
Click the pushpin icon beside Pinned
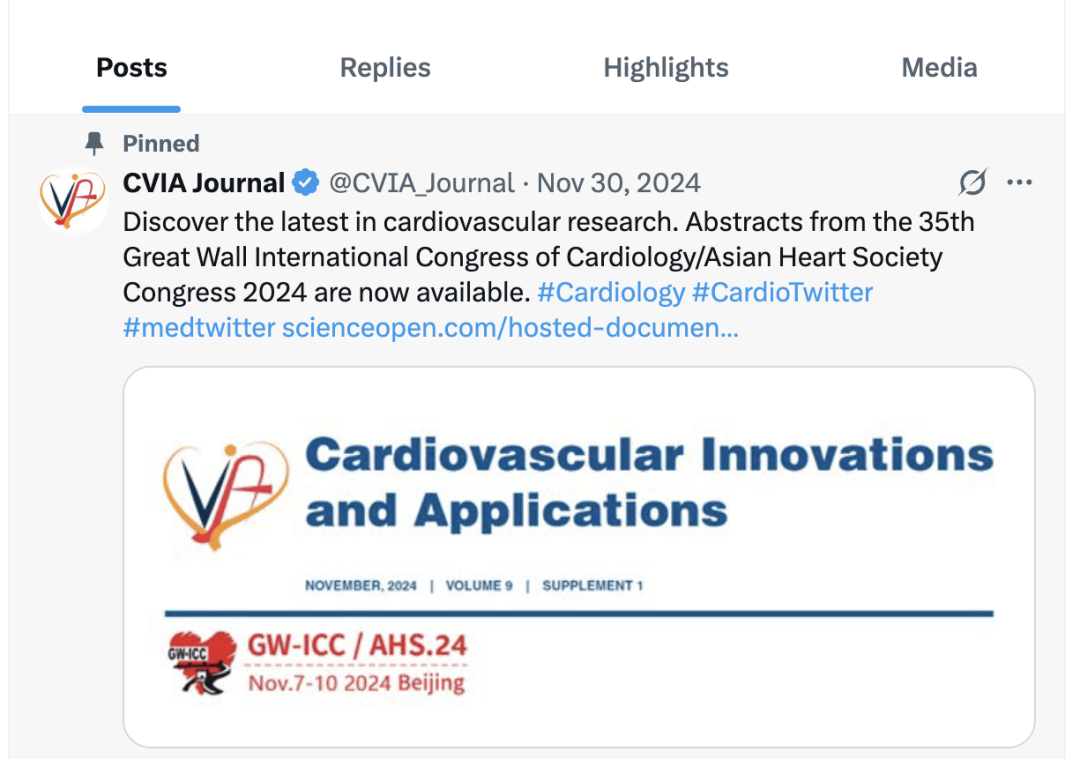95,144
